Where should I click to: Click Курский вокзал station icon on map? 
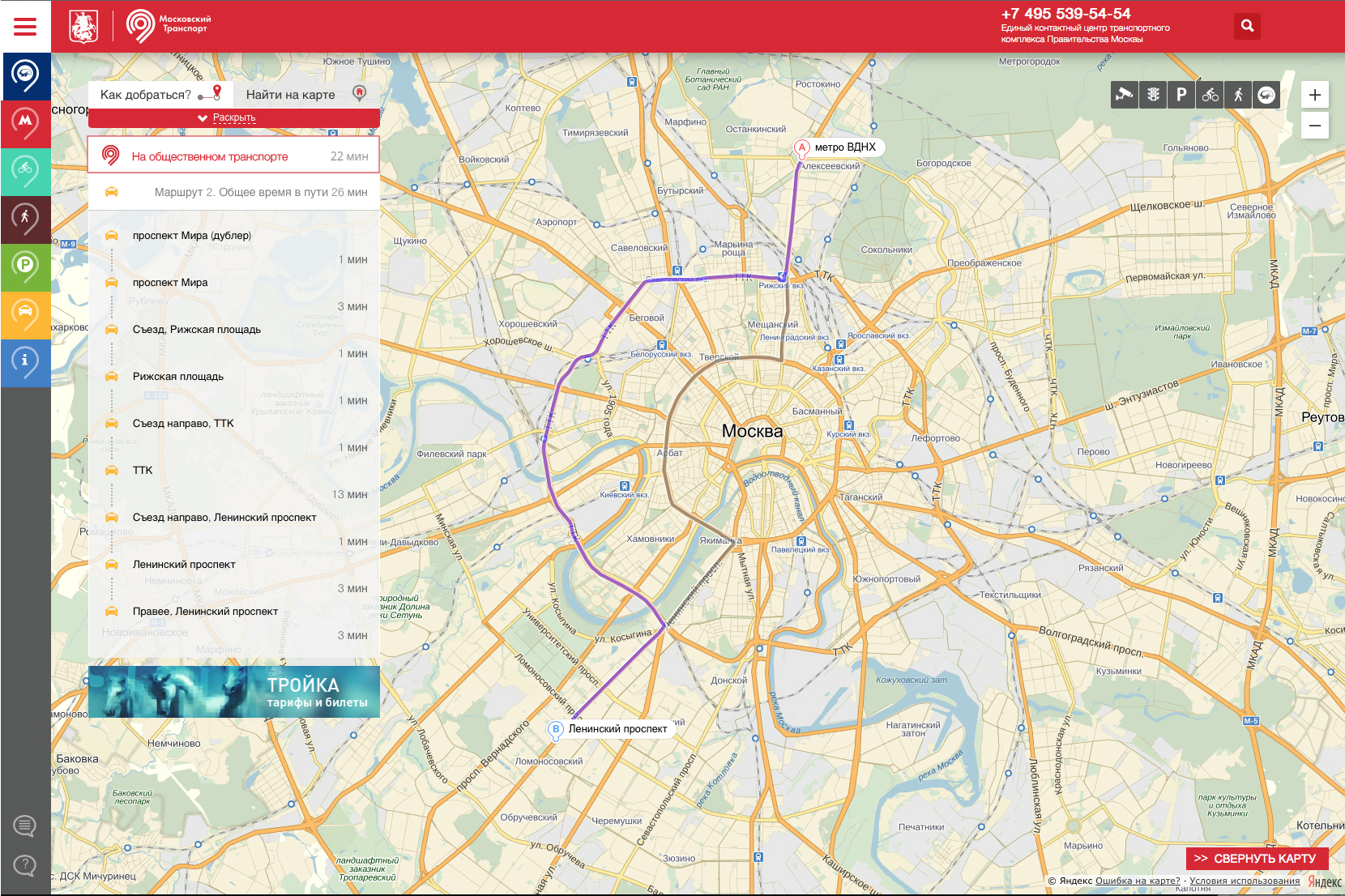(x=848, y=425)
